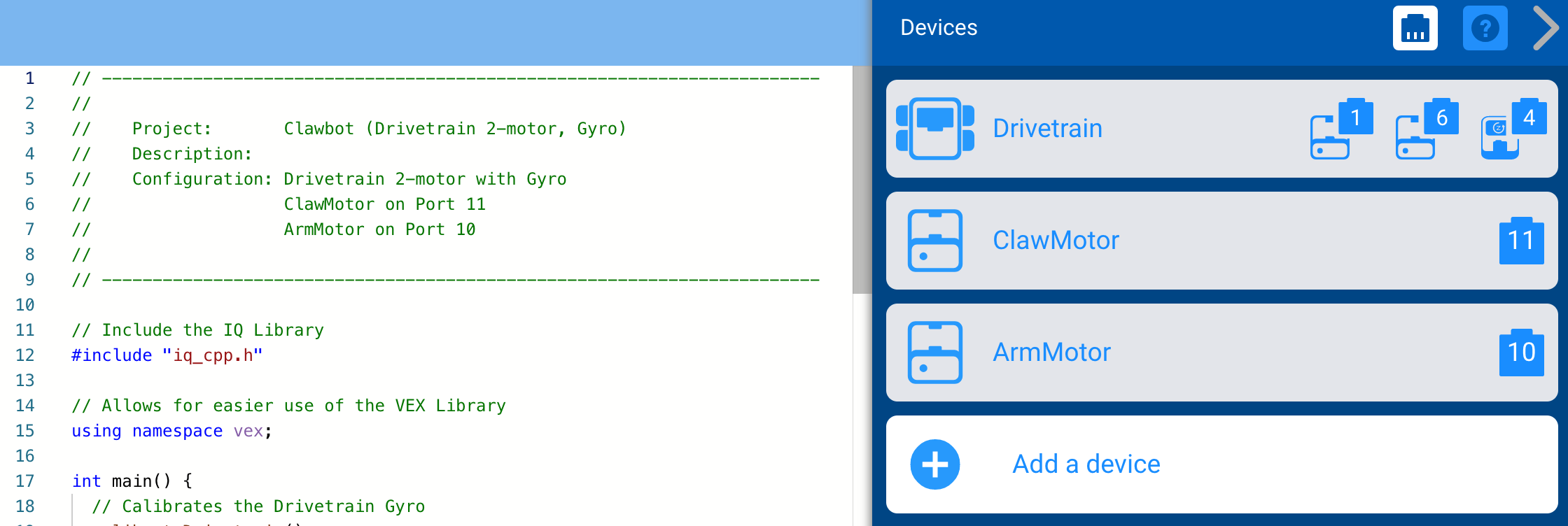
Task: Collapse the Devices panel with chevron arrow
Action: 1545,28
